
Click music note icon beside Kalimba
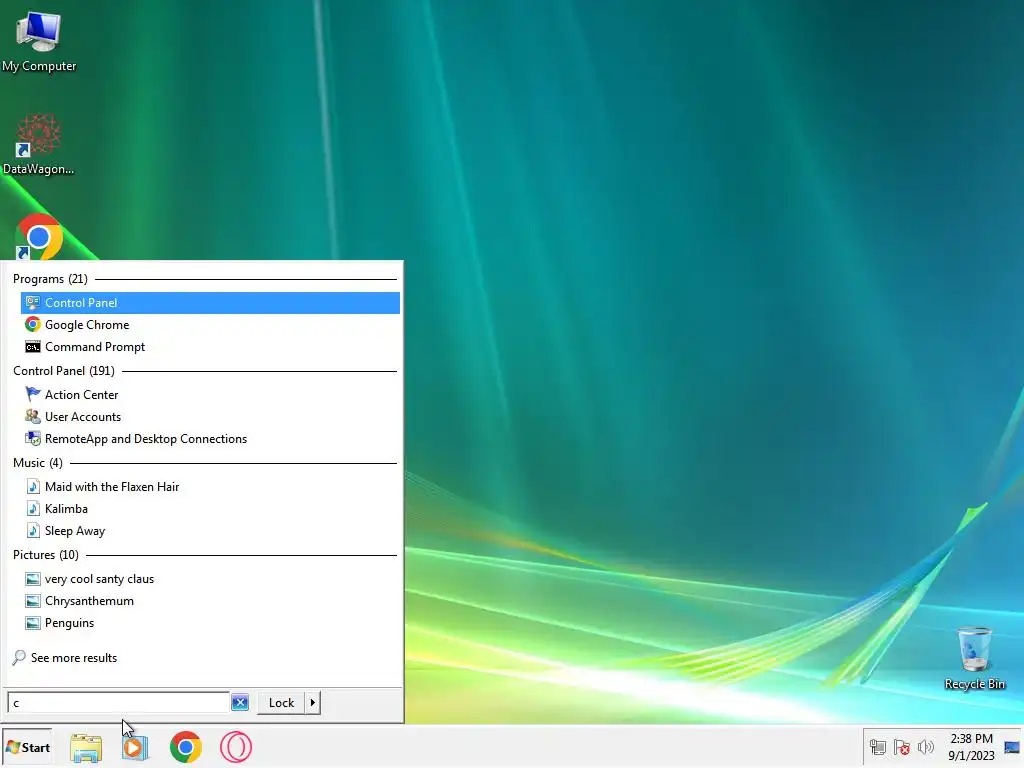(x=33, y=509)
